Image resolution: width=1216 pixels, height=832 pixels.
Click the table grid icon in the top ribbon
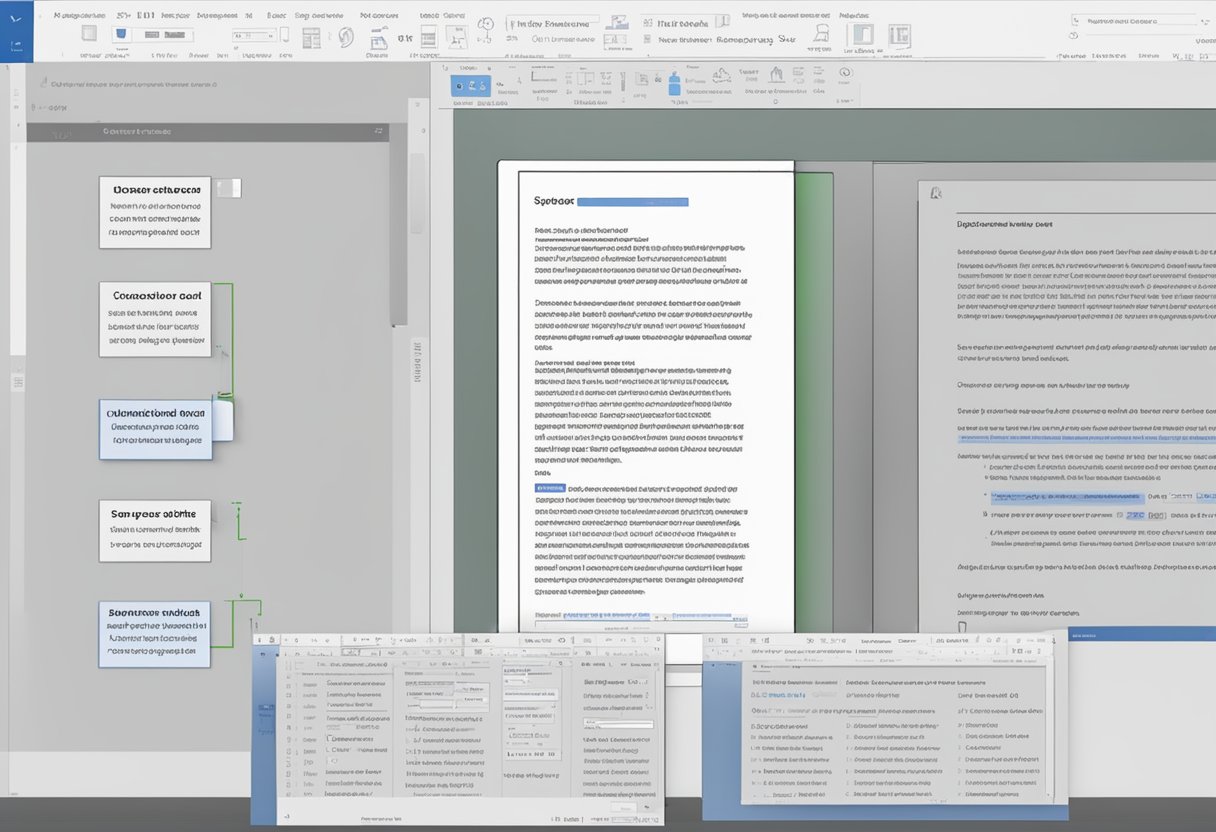(x=311, y=37)
